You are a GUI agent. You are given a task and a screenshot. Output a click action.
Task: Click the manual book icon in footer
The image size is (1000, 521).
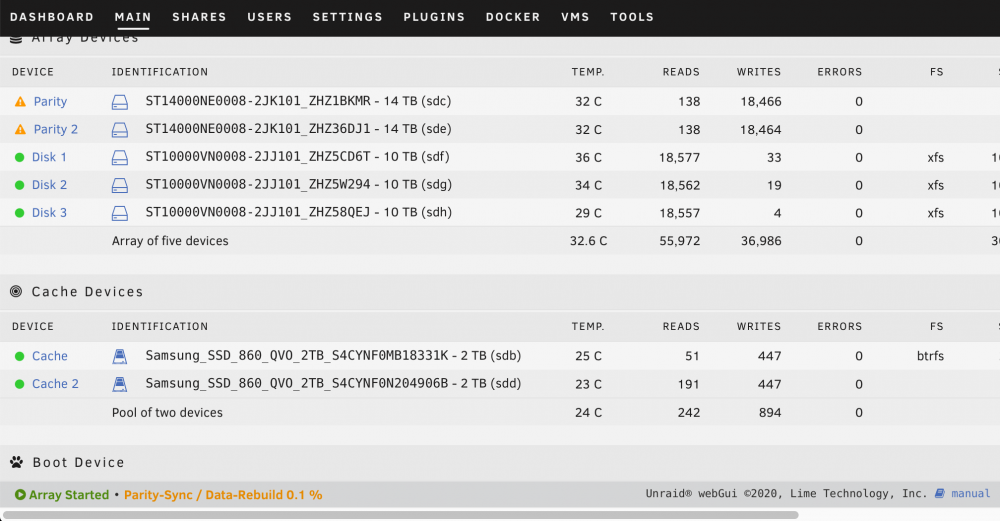click(940, 494)
